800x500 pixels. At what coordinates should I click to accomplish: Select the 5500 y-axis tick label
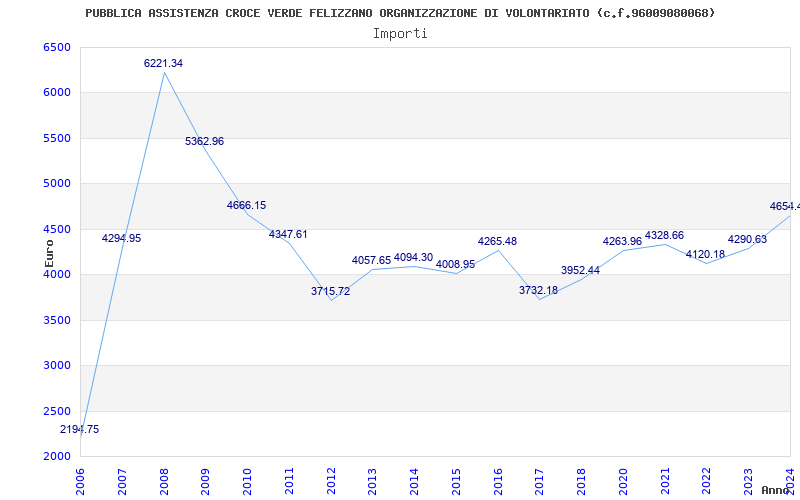click(x=57, y=138)
